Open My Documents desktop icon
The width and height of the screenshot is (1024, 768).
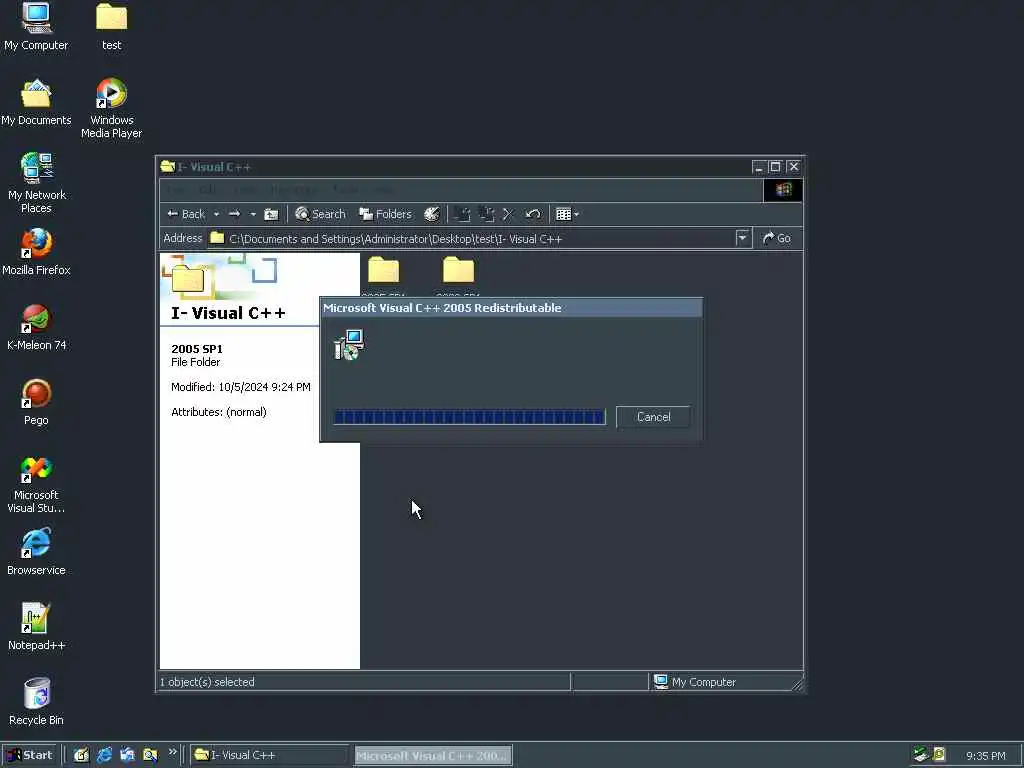[x=36, y=102]
